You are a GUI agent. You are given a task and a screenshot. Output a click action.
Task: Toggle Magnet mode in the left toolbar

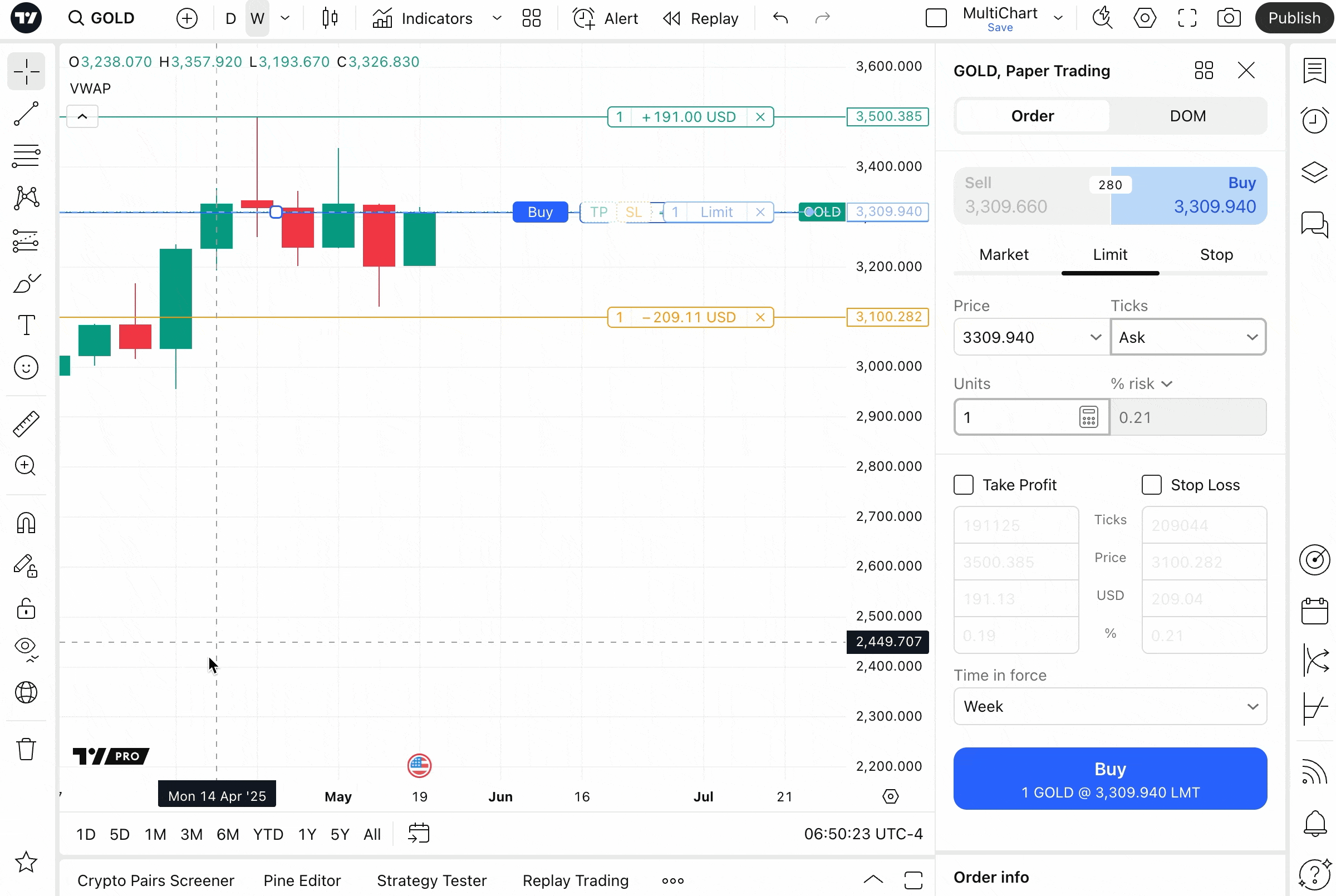26,523
